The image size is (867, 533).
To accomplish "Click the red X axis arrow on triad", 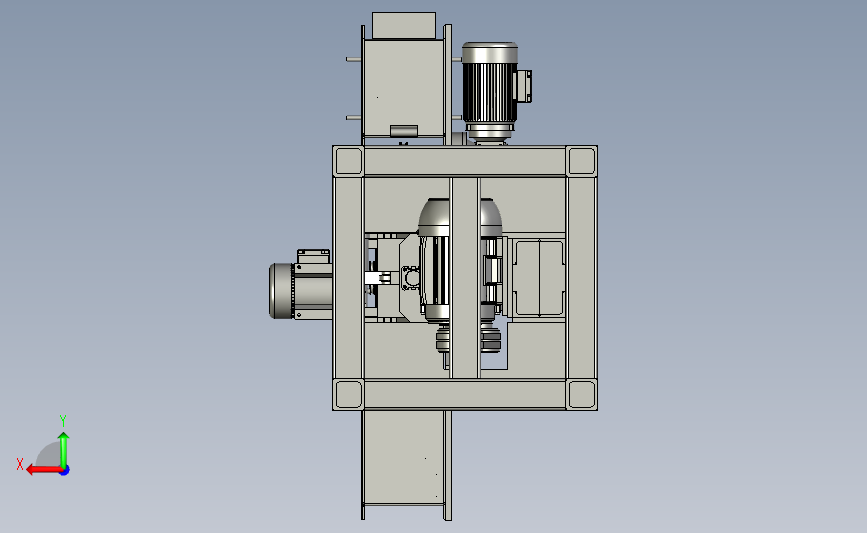I will click(x=43, y=470).
